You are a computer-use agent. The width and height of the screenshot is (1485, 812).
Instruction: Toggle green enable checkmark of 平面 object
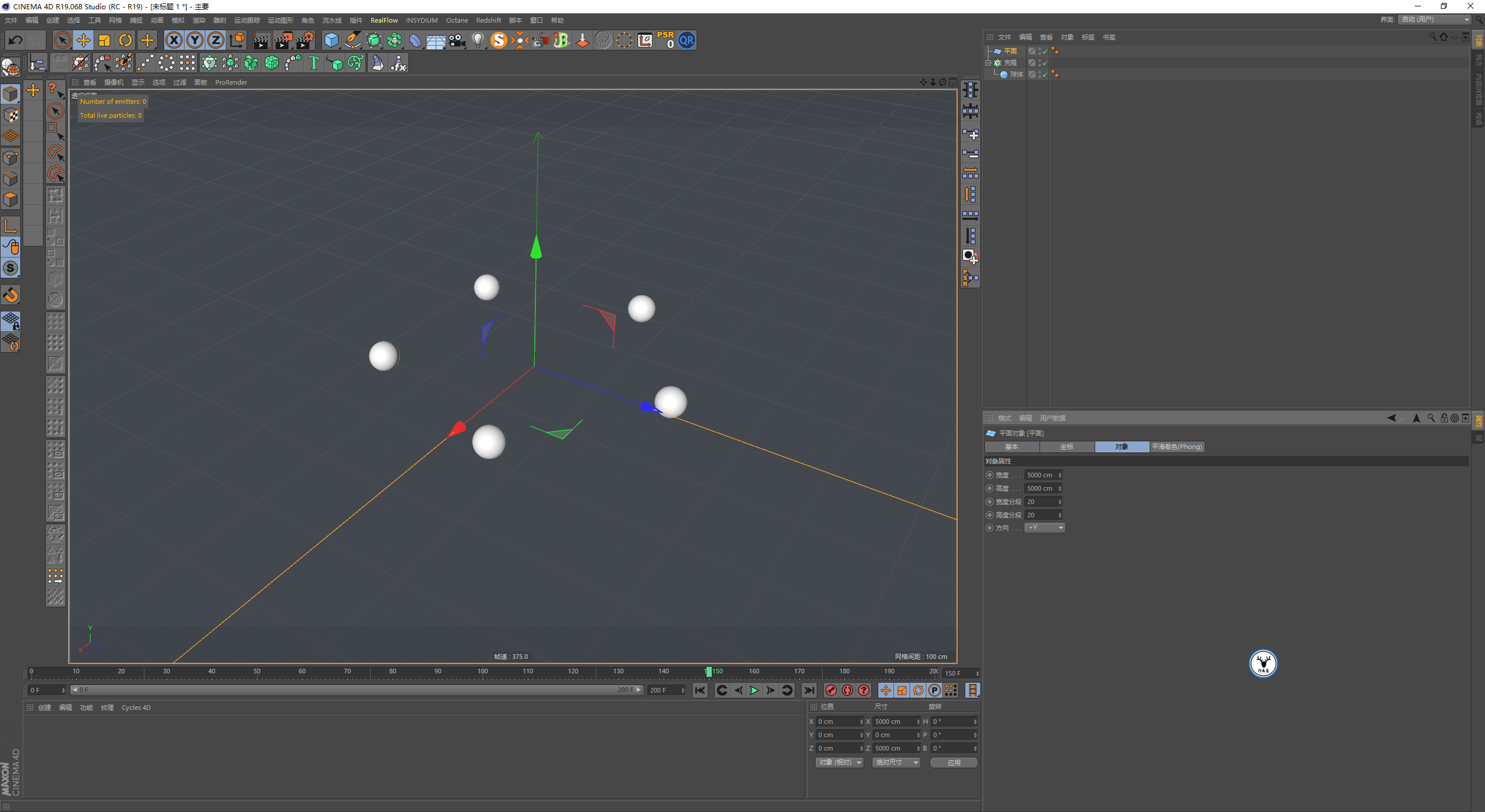tap(1045, 52)
